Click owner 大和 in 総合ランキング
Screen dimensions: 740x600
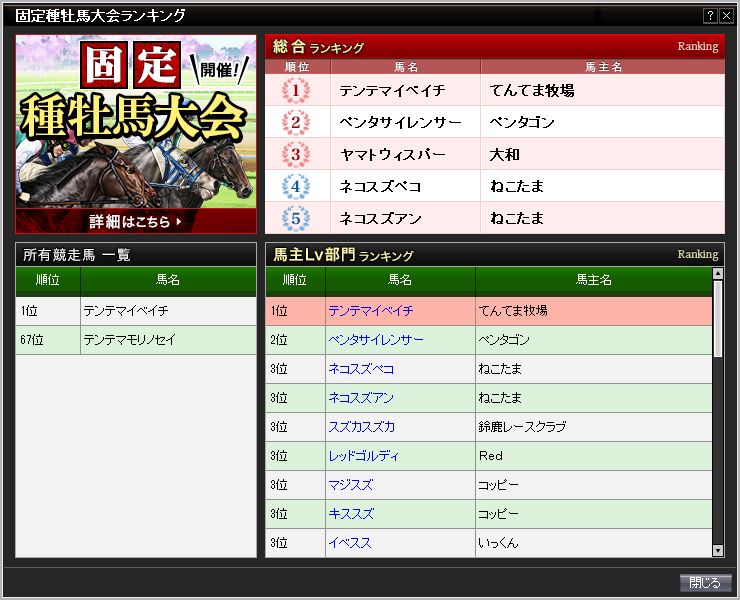[x=505, y=154]
